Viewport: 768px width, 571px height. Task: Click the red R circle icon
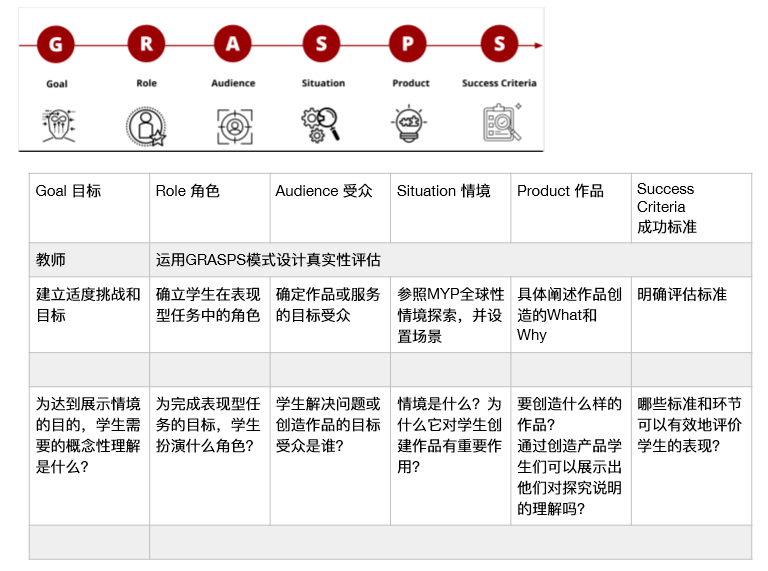pyautogui.click(x=146, y=44)
